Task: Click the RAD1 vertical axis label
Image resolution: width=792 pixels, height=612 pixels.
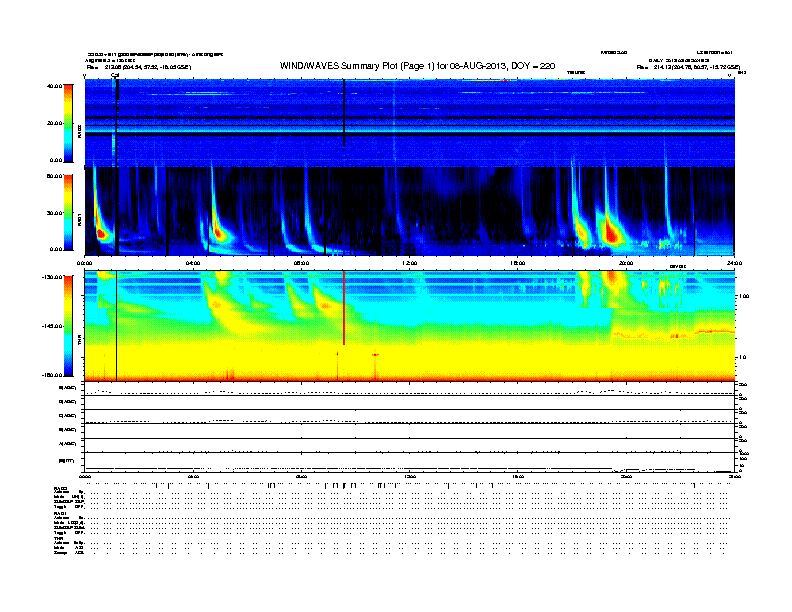Action: (80, 220)
